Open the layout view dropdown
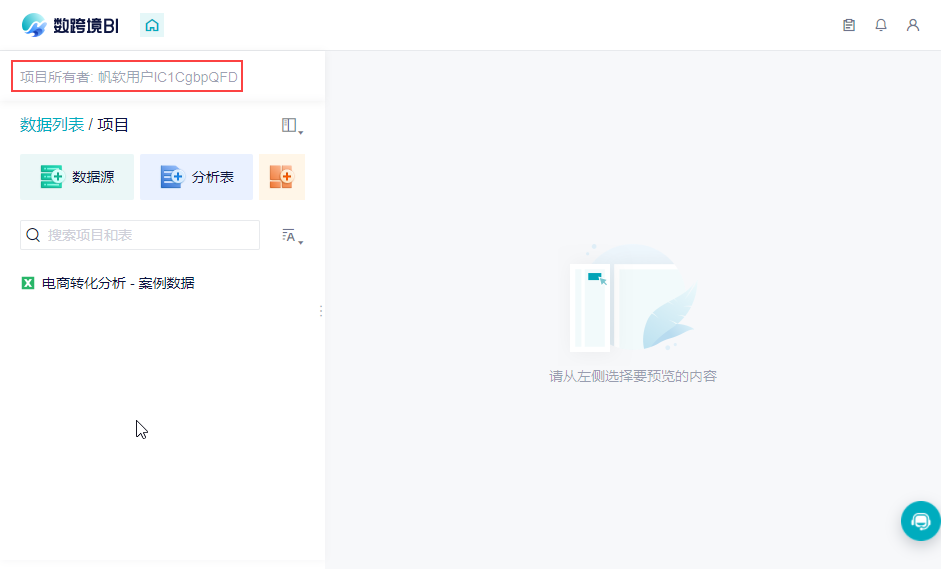The height and width of the screenshot is (569, 941). [292, 125]
